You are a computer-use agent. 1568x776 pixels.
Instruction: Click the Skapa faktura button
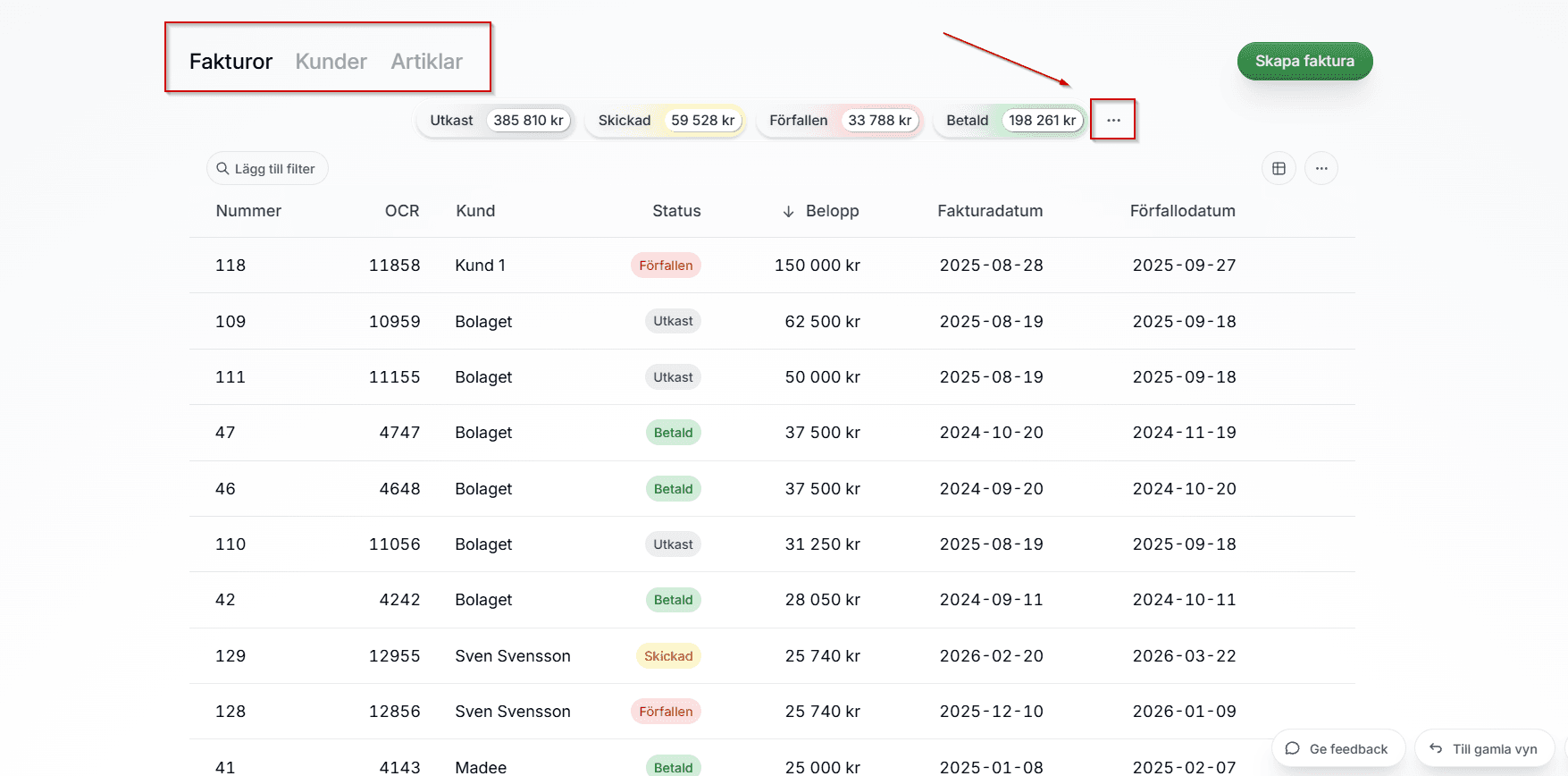click(x=1304, y=61)
